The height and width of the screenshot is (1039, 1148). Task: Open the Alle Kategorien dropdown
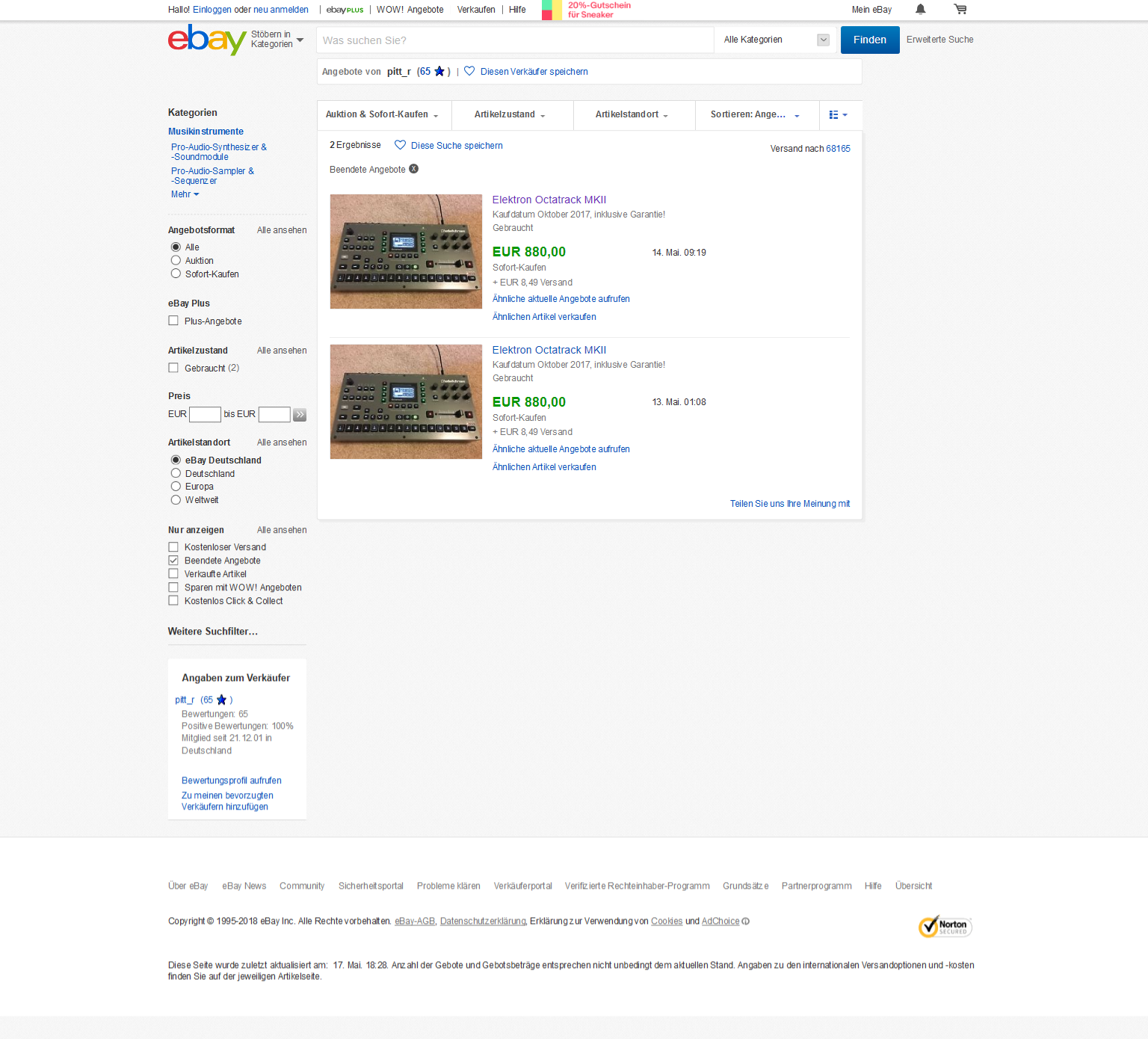776,40
